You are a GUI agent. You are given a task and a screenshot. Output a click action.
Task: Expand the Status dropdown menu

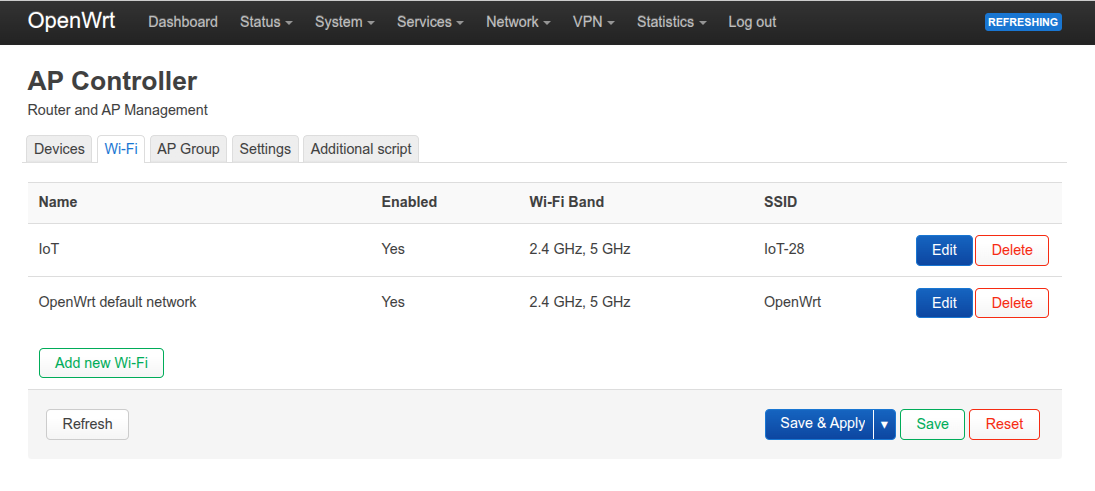tap(266, 22)
